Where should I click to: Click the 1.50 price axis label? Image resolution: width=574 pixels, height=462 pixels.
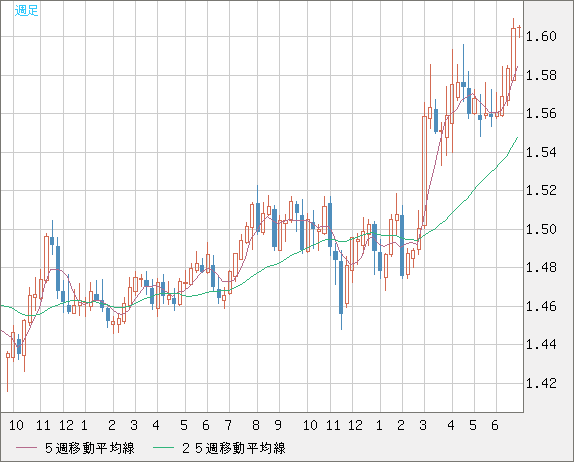pos(541,230)
